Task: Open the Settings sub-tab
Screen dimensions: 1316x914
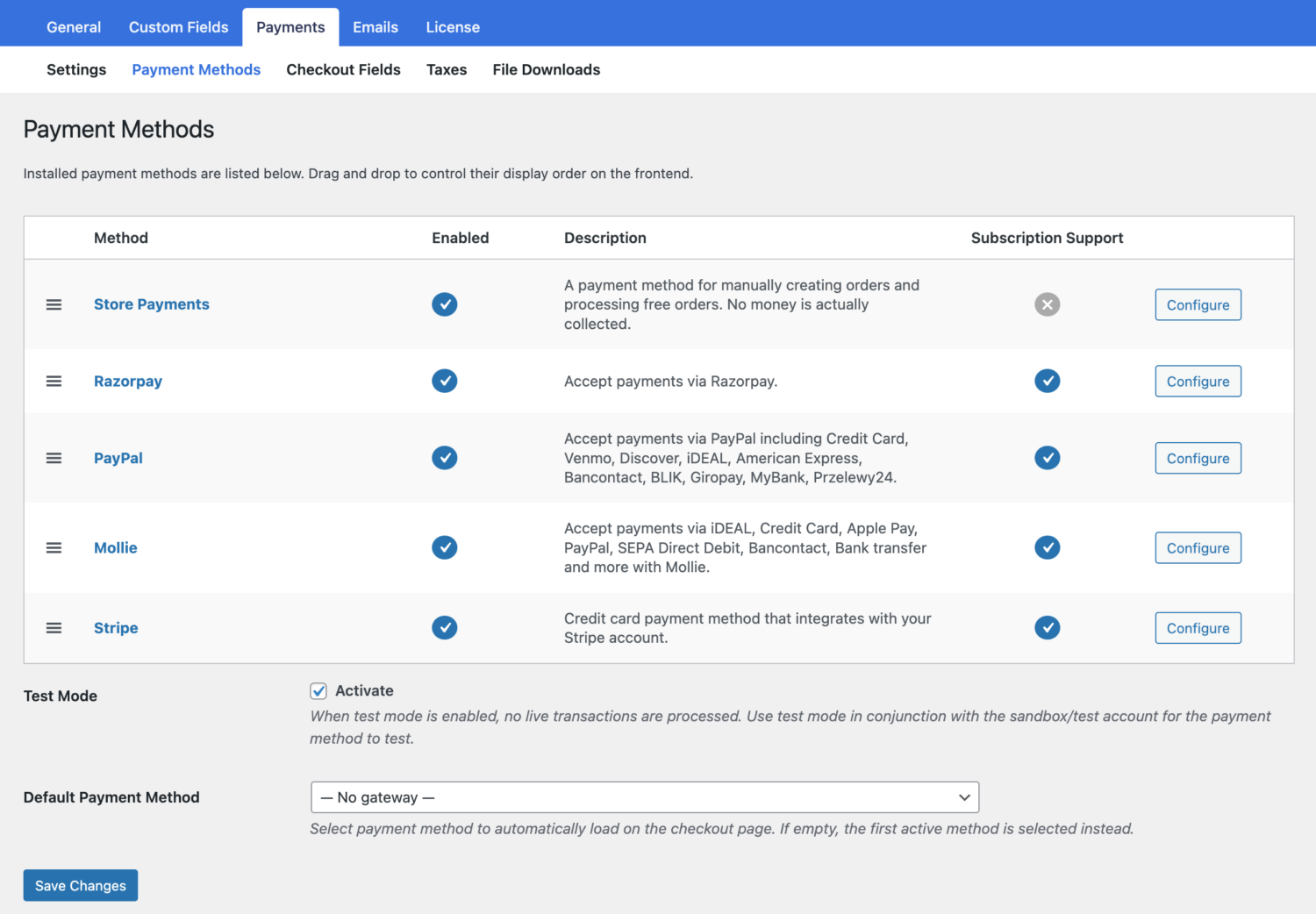Action: (76, 69)
